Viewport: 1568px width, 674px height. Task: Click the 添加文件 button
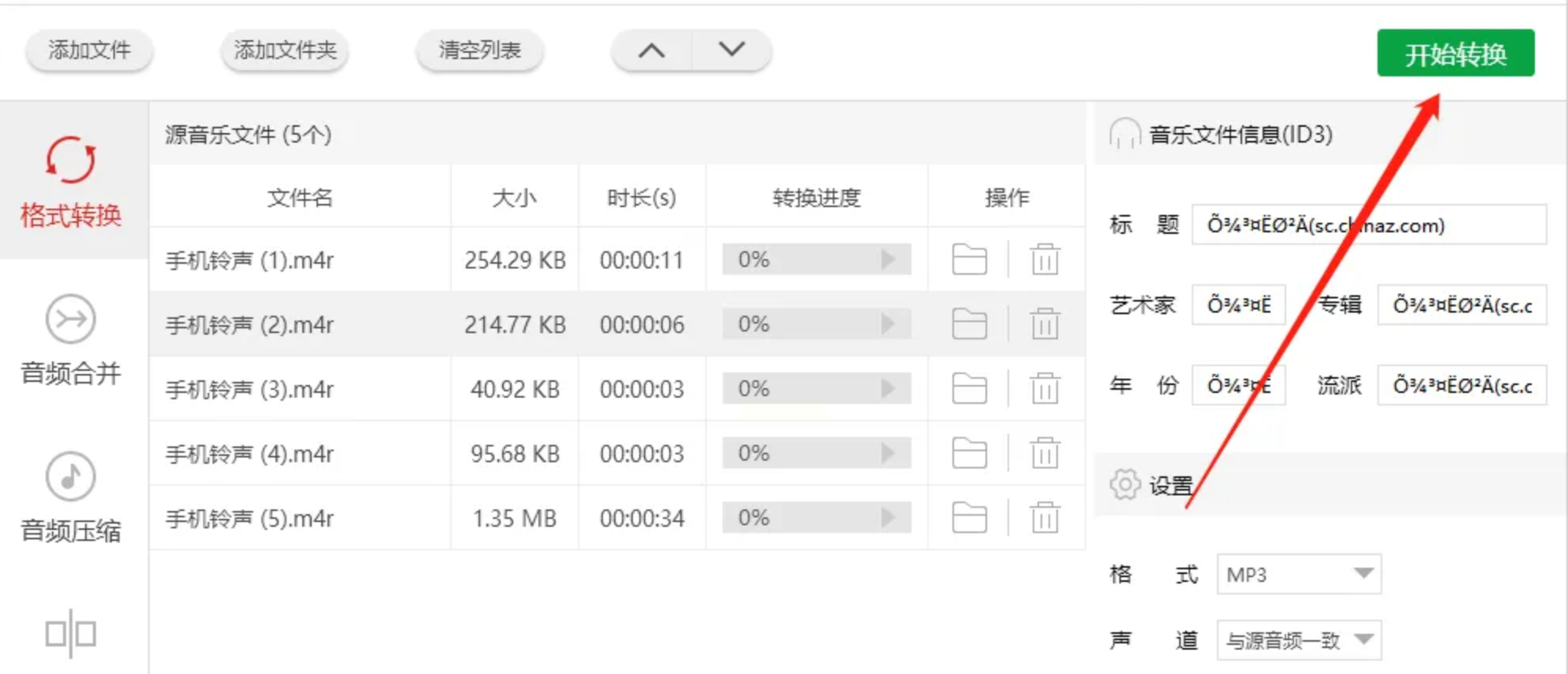(90, 51)
